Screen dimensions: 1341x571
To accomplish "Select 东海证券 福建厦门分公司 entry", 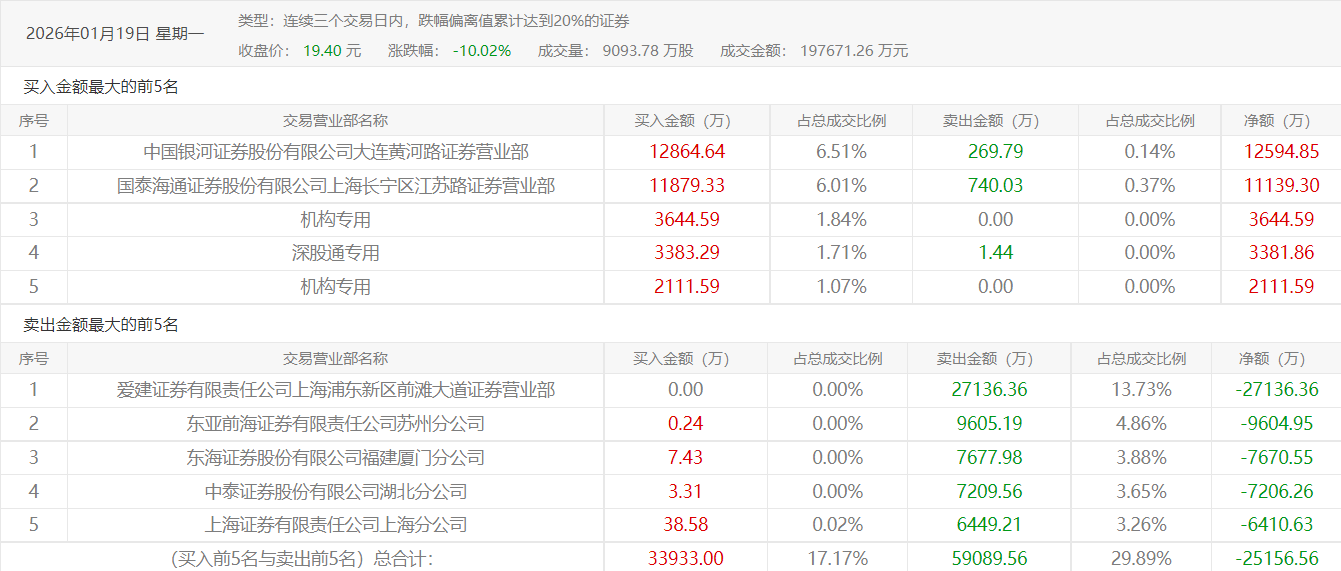I will point(336,458).
